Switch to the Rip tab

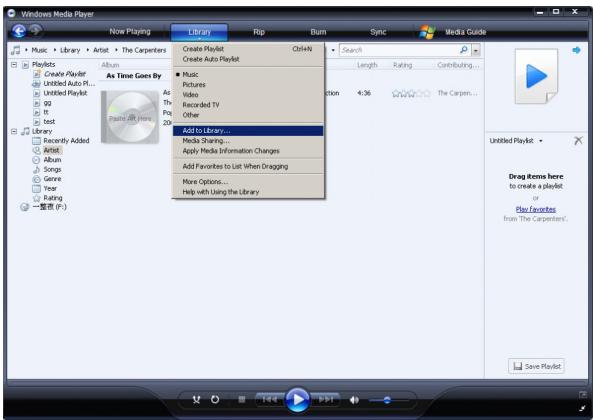(x=259, y=32)
